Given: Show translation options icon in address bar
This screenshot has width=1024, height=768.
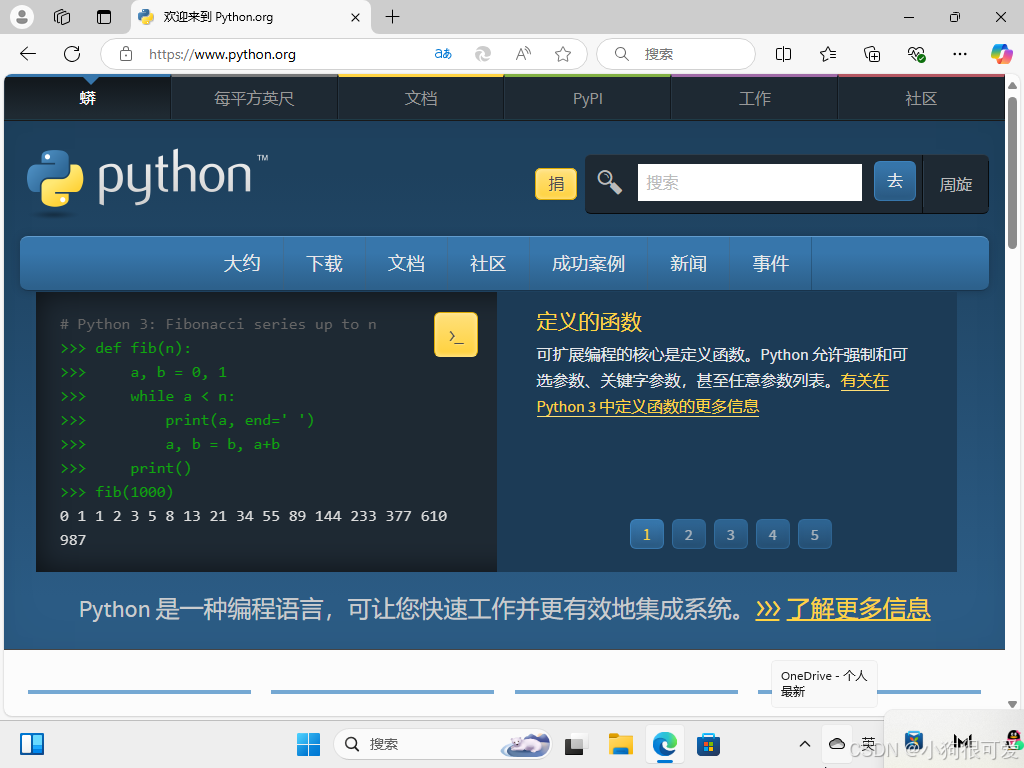Looking at the screenshot, I should (443, 54).
